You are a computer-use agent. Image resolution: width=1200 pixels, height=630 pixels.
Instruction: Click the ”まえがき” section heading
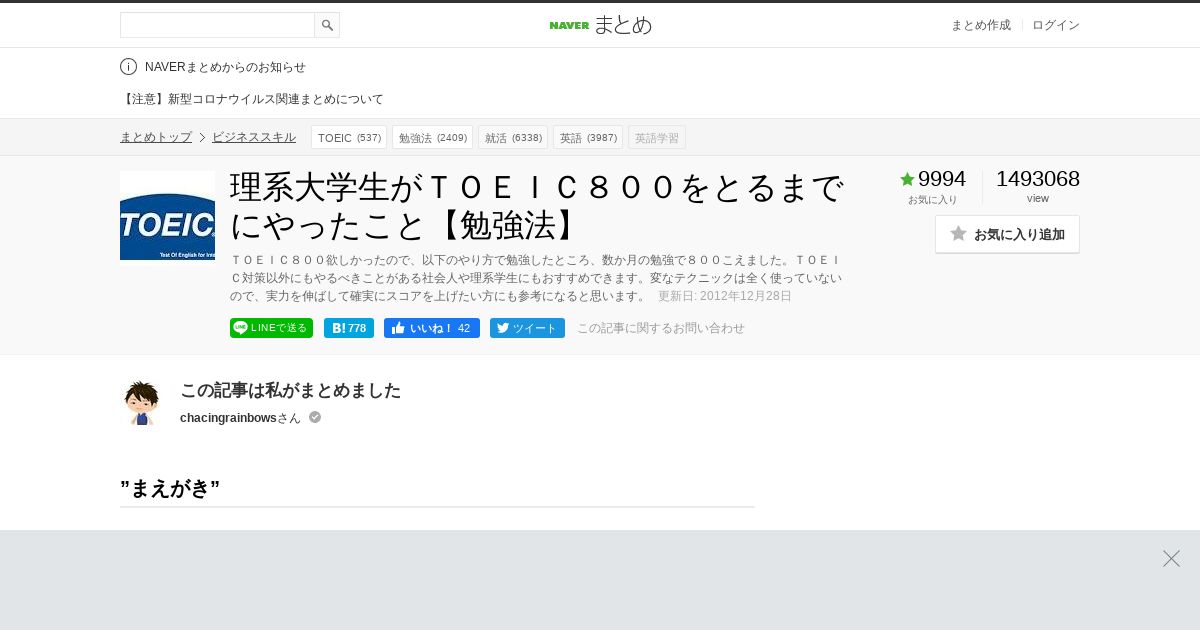click(170, 489)
